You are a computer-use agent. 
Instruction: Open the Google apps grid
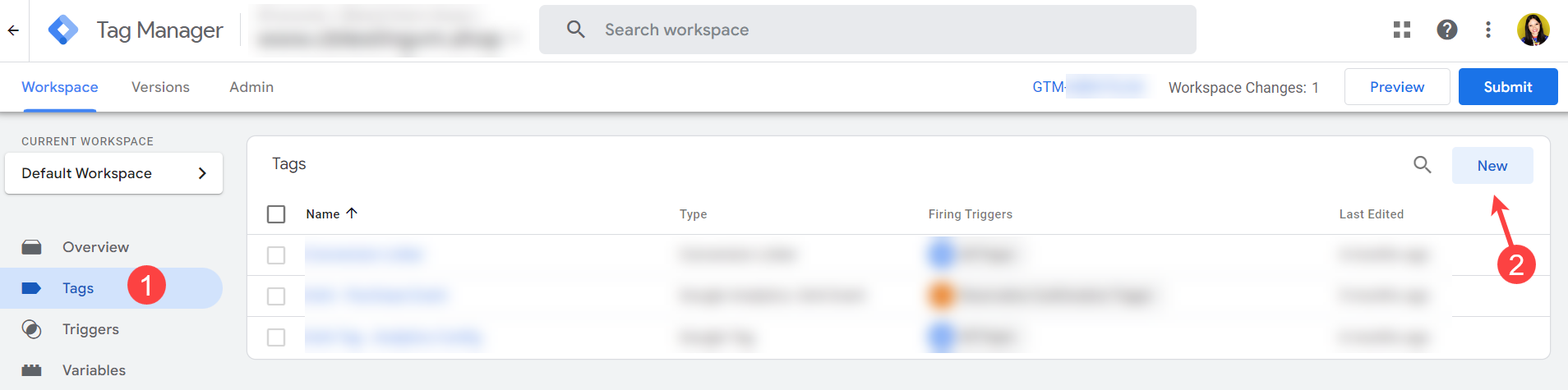pos(1402,30)
